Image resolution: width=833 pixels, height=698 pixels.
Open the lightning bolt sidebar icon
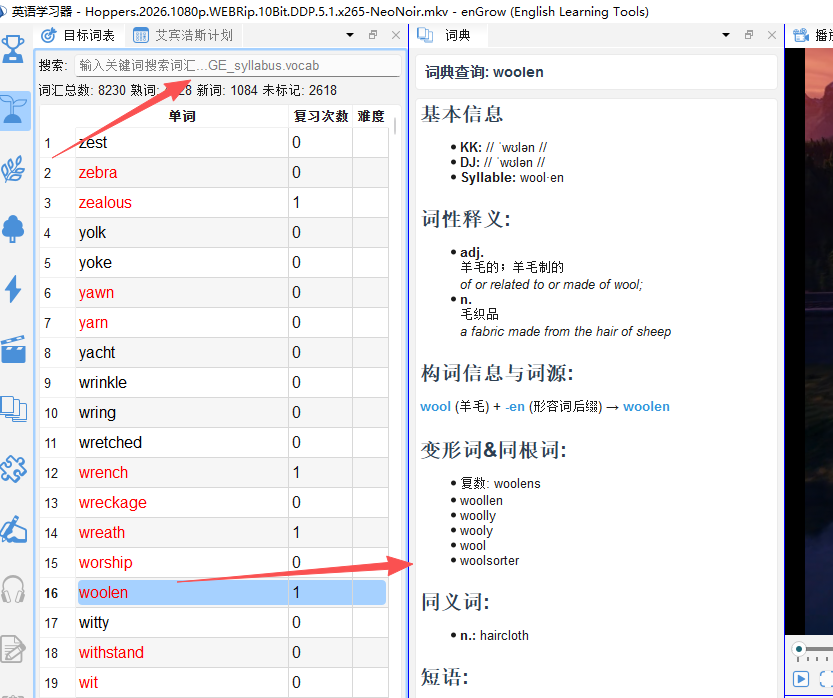pyautogui.click(x=13, y=290)
